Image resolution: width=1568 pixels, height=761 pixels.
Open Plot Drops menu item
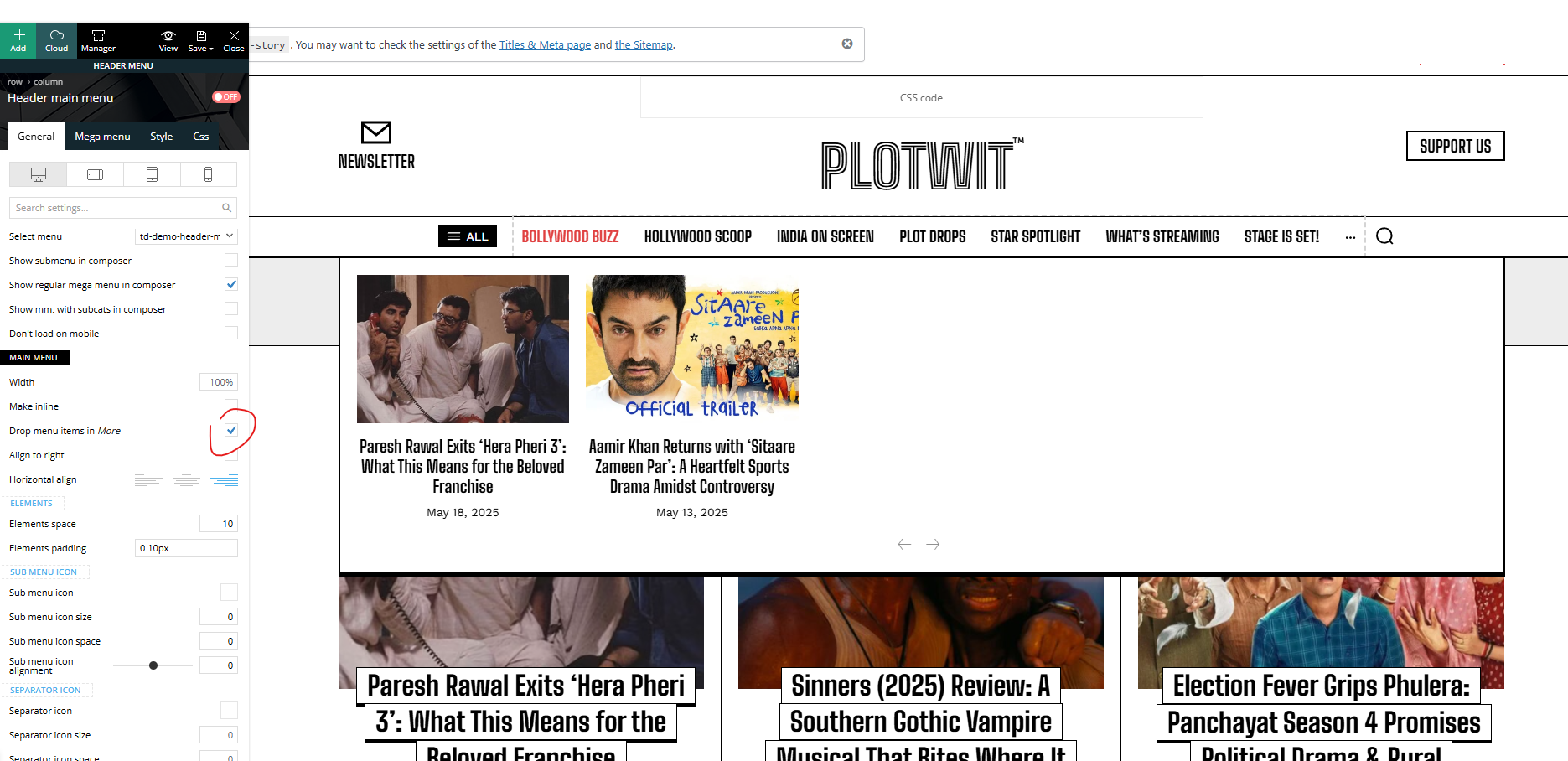pos(933,236)
